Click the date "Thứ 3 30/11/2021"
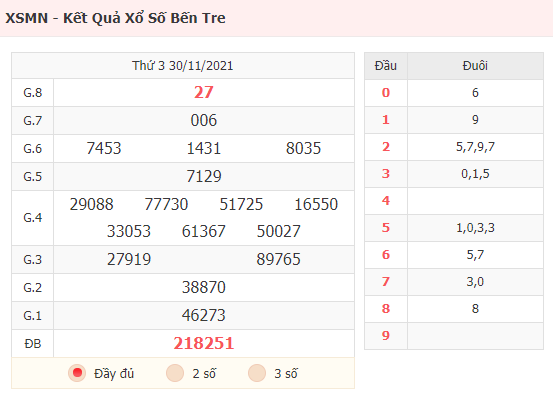The image size is (553, 397). click(x=183, y=66)
